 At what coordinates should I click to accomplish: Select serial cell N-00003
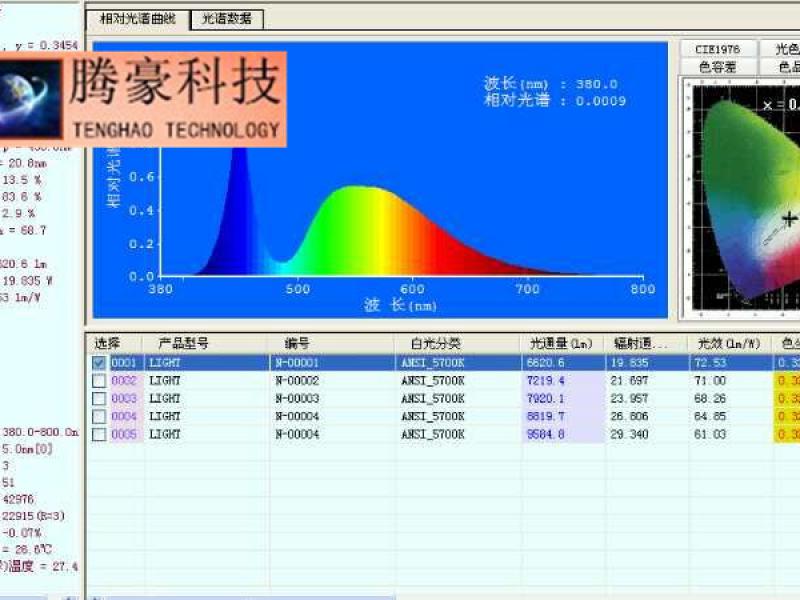pyautogui.click(x=297, y=398)
